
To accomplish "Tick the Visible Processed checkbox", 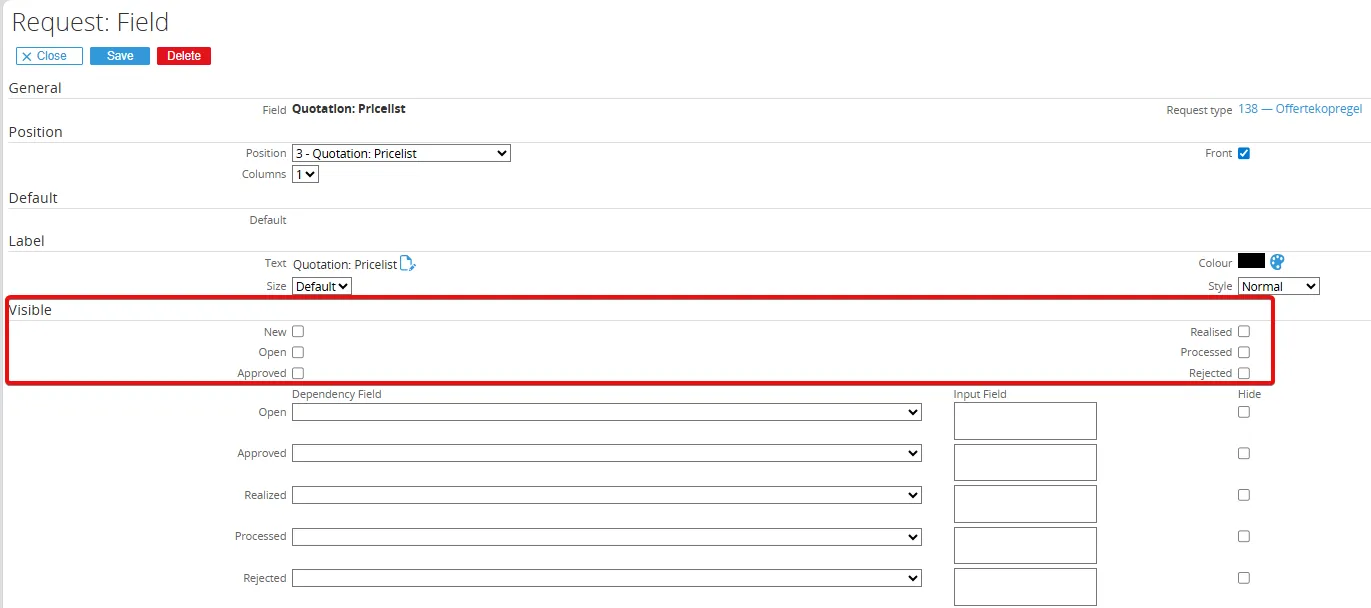I will point(1244,352).
